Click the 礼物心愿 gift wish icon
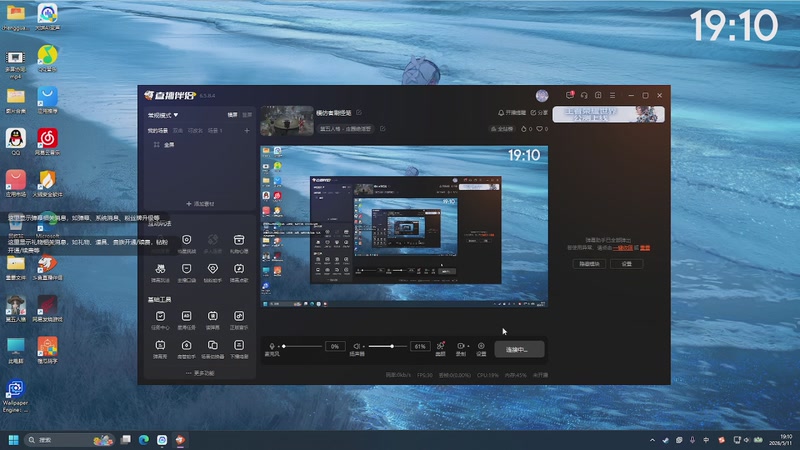Image resolution: width=800 pixels, height=450 pixels. [239, 243]
